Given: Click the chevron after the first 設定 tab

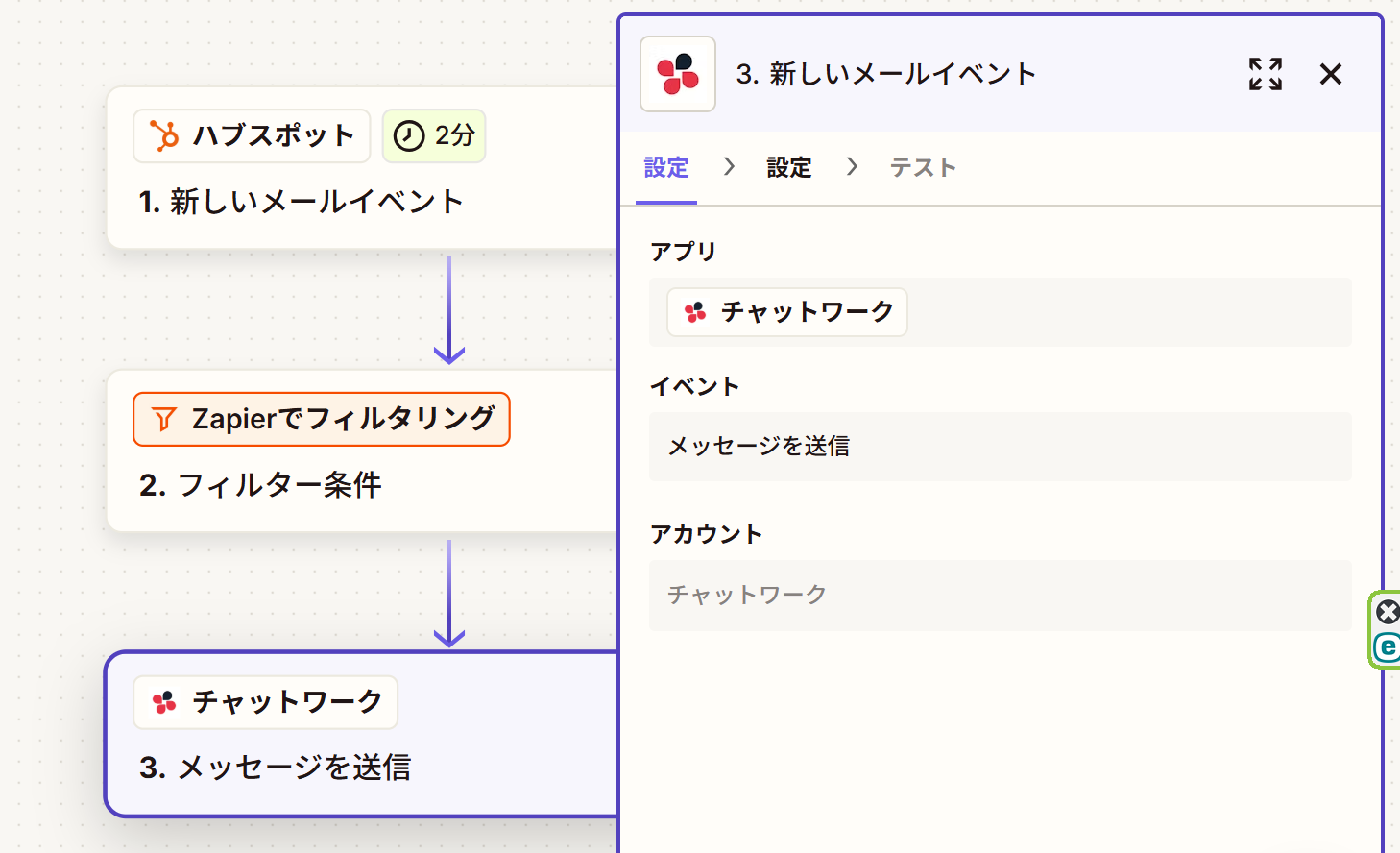Looking at the screenshot, I should click(729, 167).
